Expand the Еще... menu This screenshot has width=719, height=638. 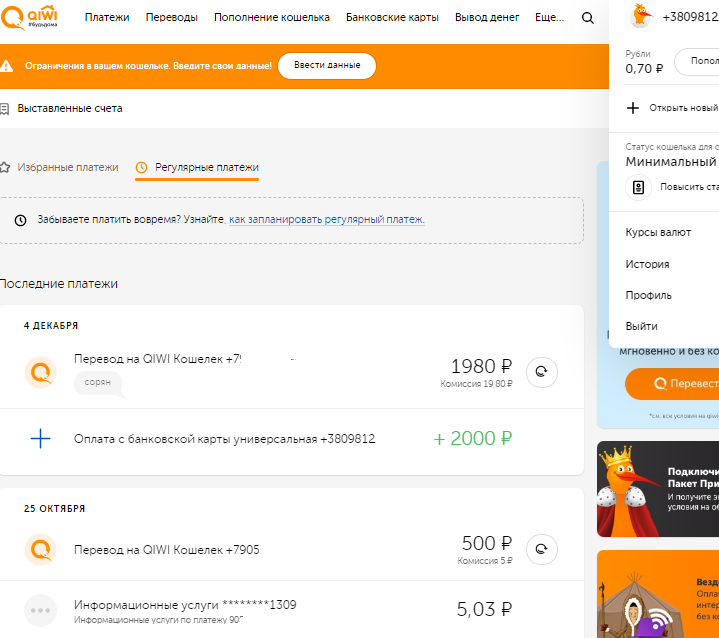click(x=549, y=17)
